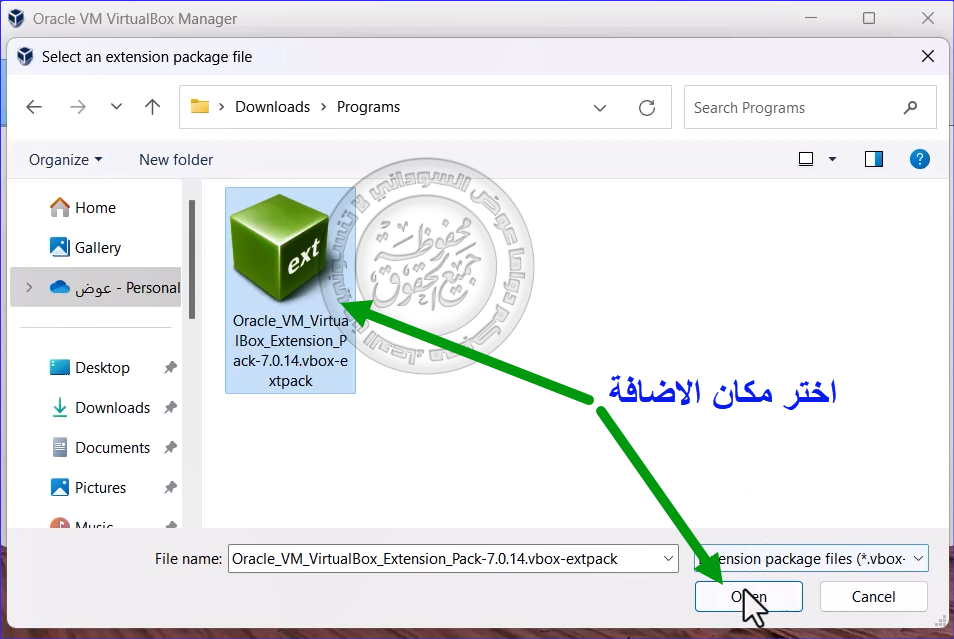Open Desktop folder in sidebar
This screenshot has width=954, height=639.
tap(102, 368)
